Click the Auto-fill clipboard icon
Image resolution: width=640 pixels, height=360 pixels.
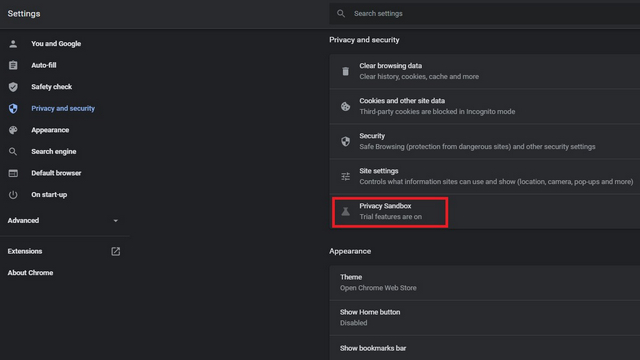(x=13, y=65)
